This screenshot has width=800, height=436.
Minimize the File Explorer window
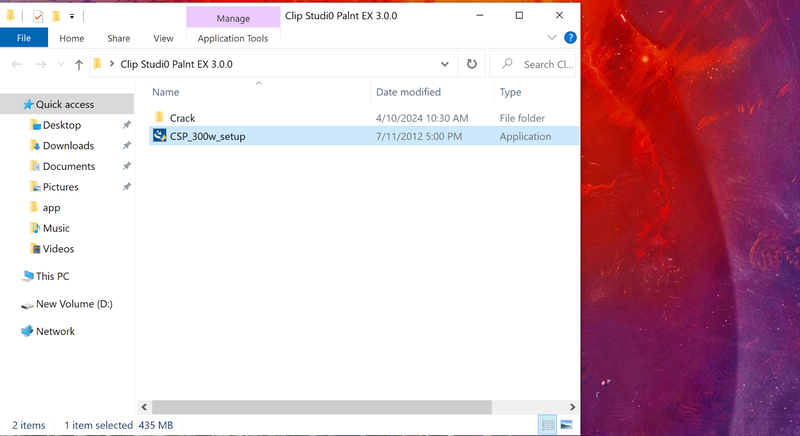tap(480, 15)
